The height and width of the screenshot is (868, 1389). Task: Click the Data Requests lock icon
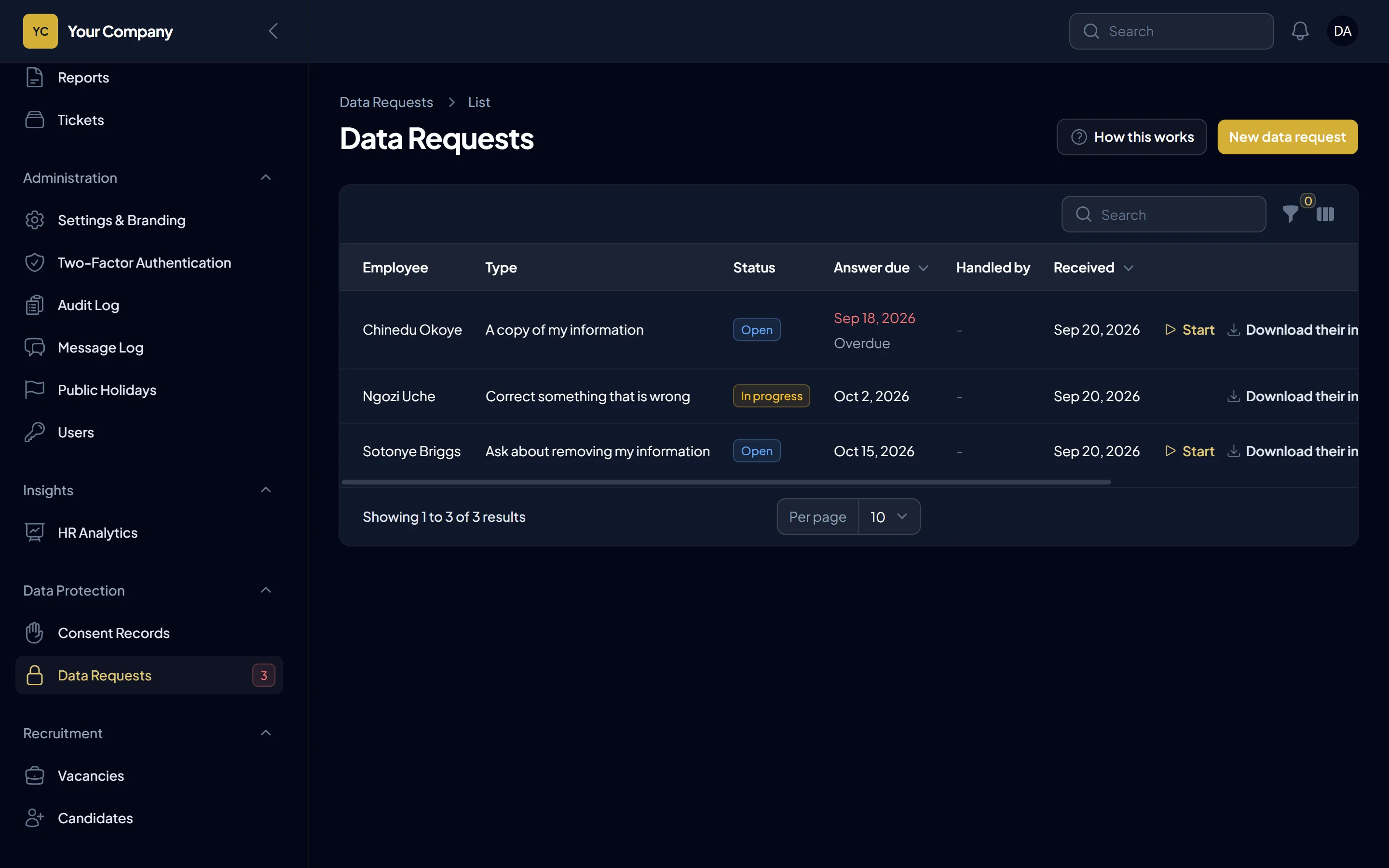pyautogui.click(x=34, y=675)
